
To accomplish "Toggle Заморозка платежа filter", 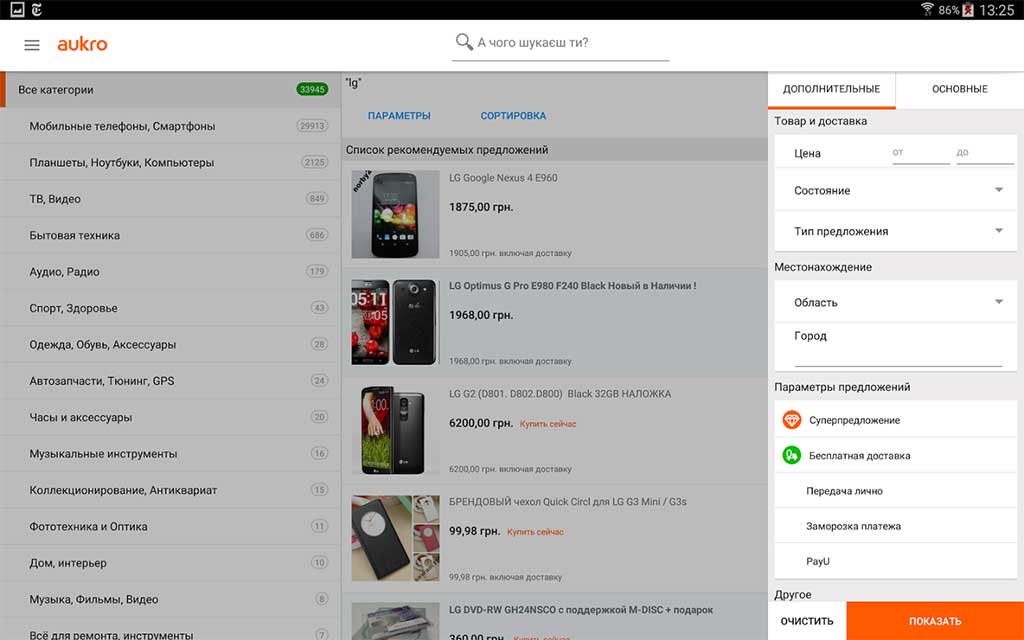I will (895, 526).
